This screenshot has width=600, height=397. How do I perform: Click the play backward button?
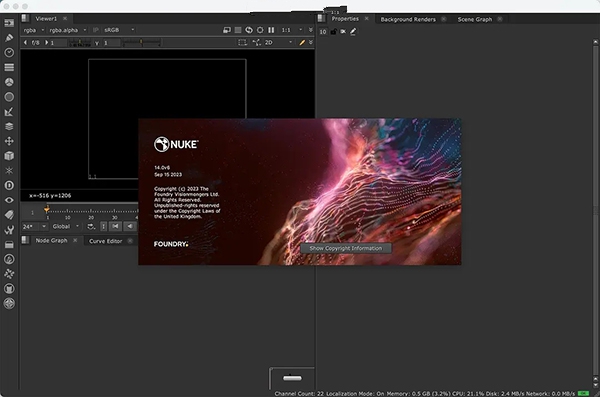click(130, 227)
